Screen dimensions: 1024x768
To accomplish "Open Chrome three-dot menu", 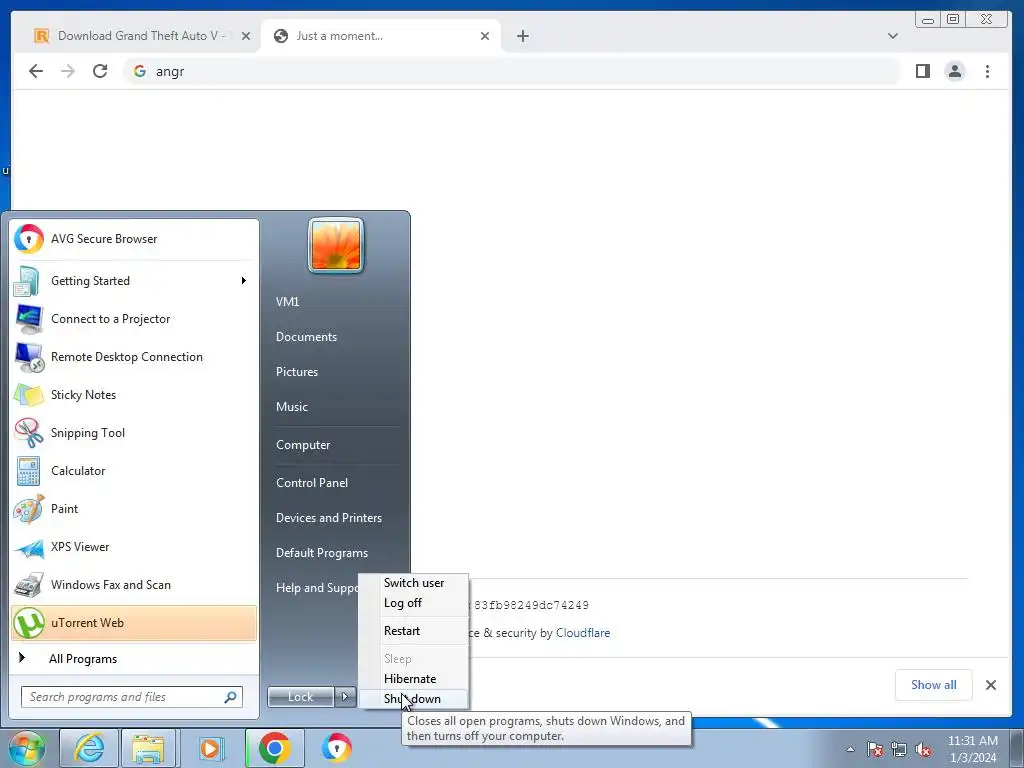I will point(987,71).
